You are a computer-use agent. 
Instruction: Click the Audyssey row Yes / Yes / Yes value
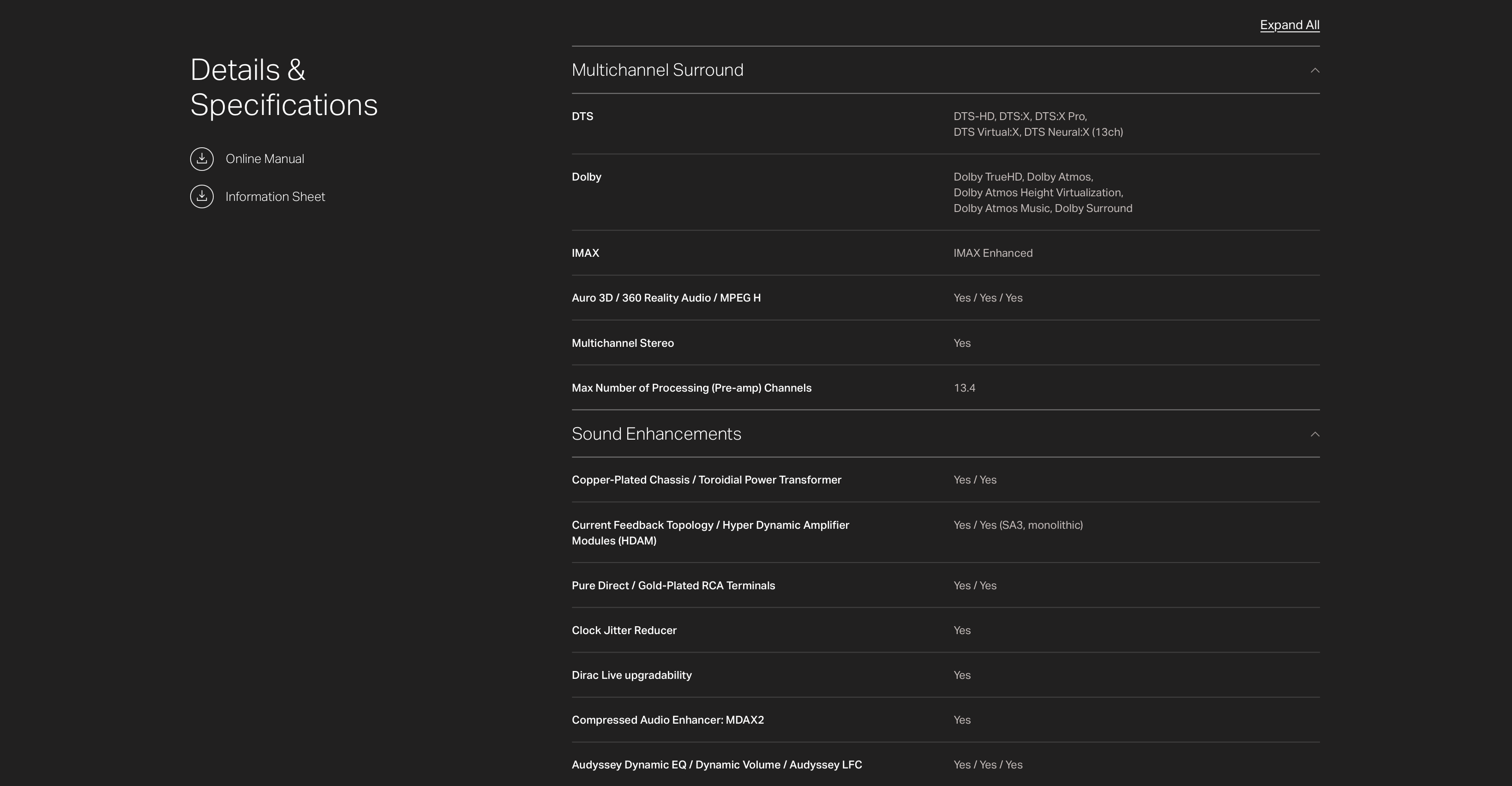point(988,765)
